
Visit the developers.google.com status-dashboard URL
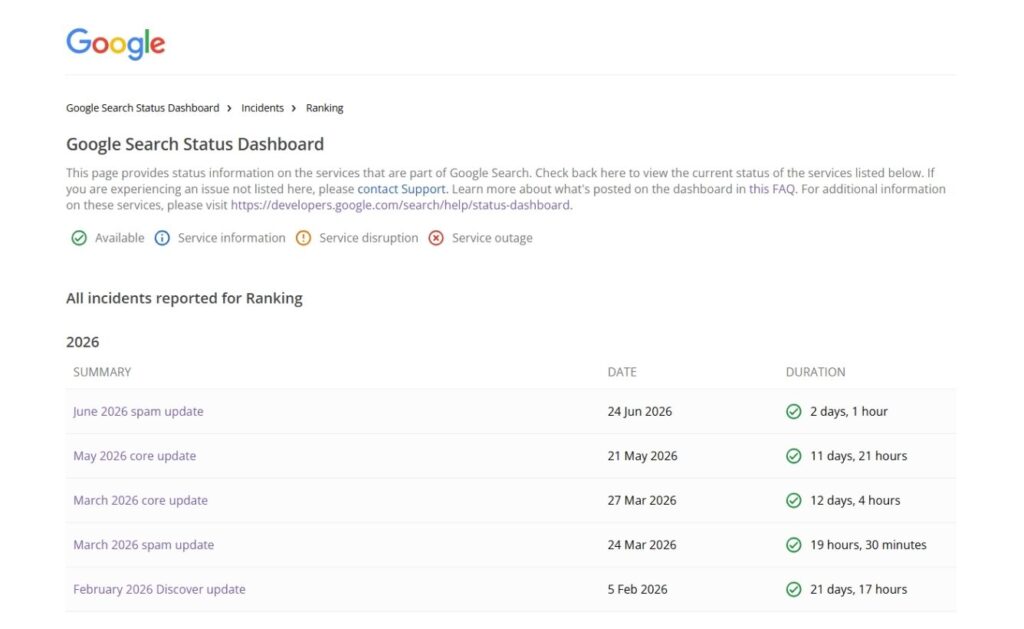coord(400,205)
